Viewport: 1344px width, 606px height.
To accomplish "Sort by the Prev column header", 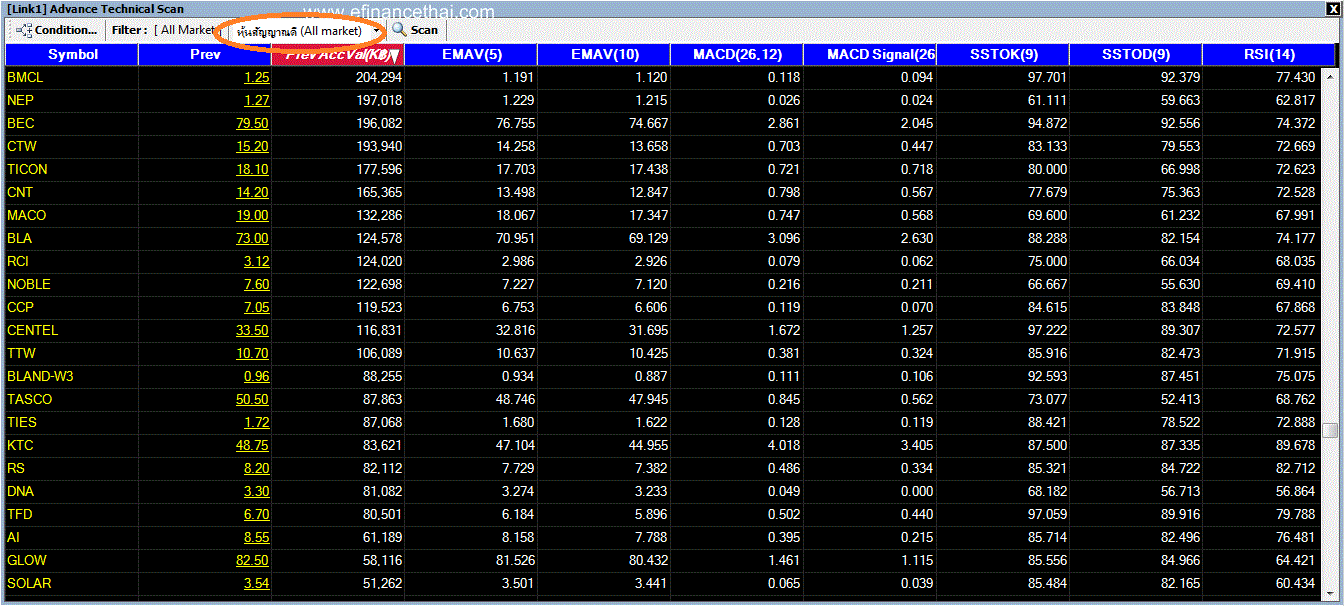I will coord(205,54).
